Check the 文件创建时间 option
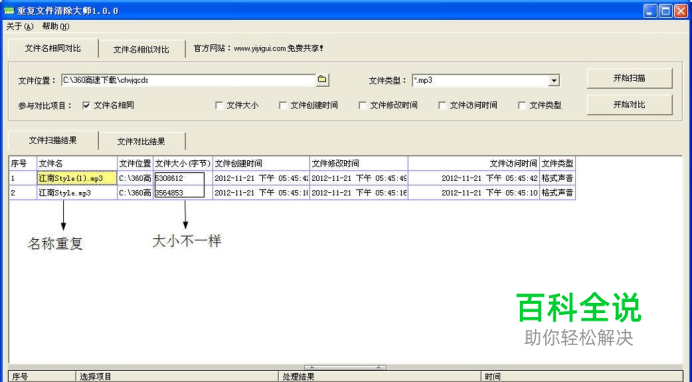The image size is (692, 382). (x=283, y=105)
